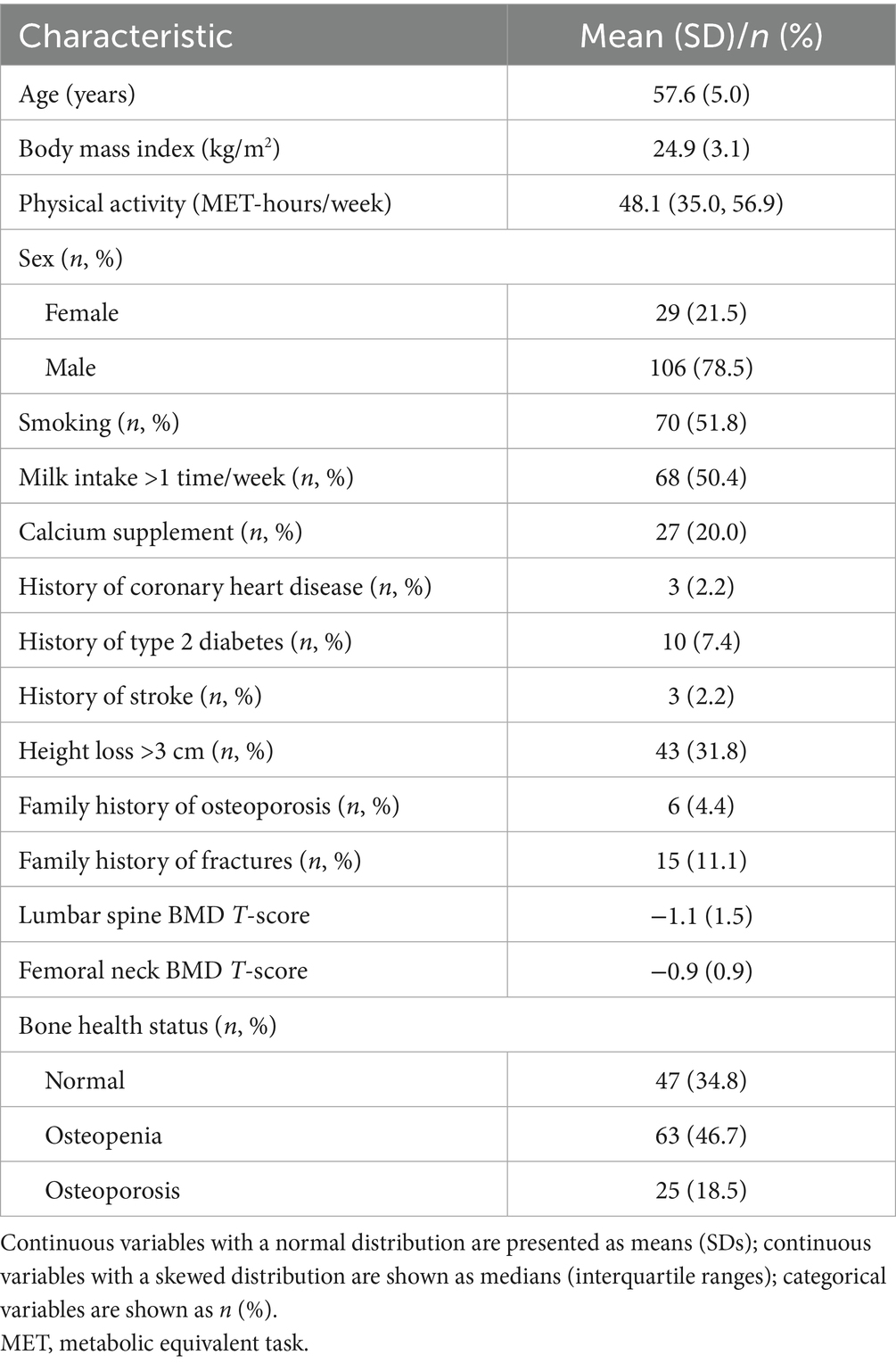Select the Female count cell 29 (21.5)
Image resolution: width=896 pixels, height=1363 pixels.
click(701, 313)
